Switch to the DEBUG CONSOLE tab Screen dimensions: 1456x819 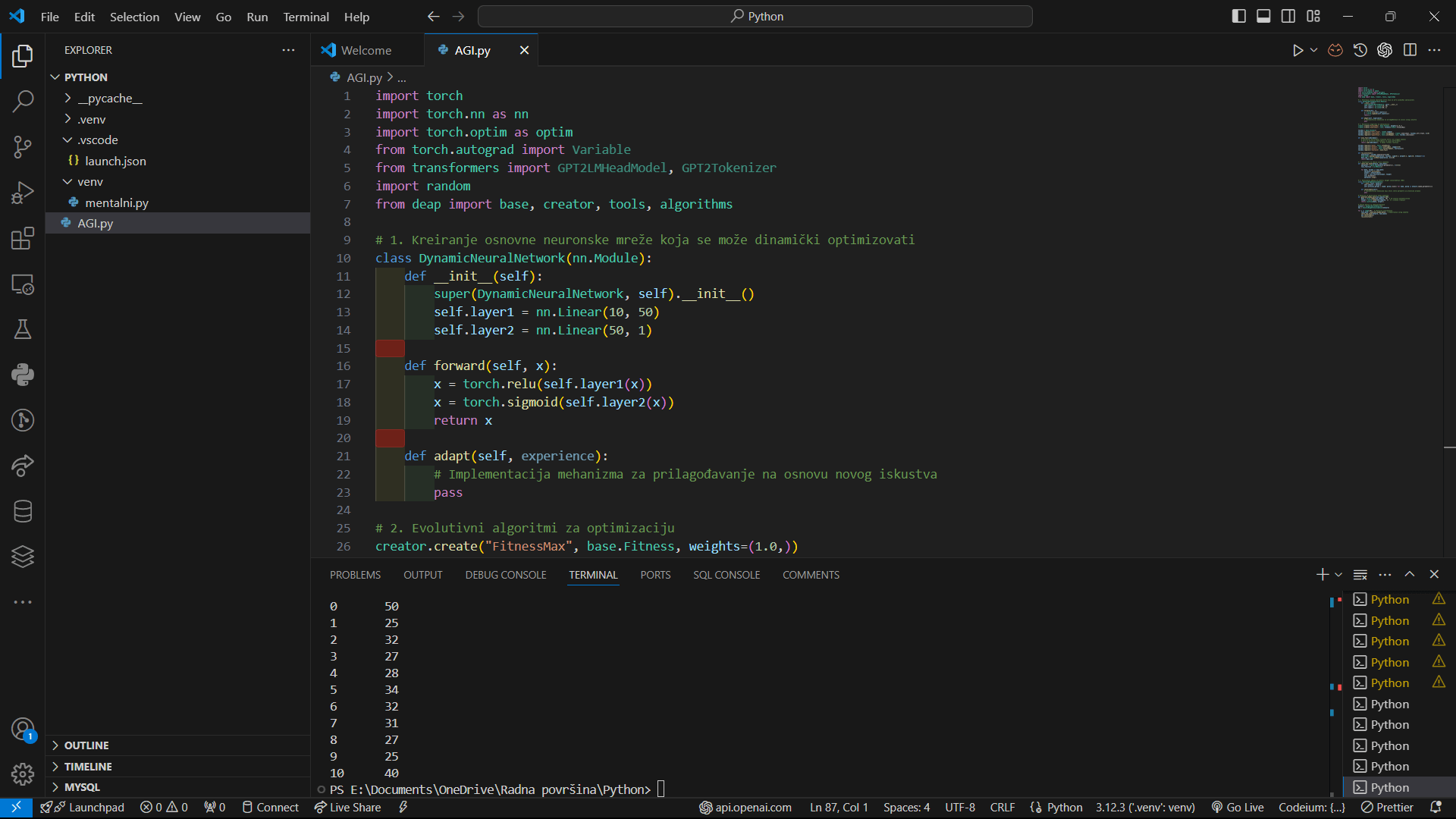pyautogui.click(x=505, y=575)
